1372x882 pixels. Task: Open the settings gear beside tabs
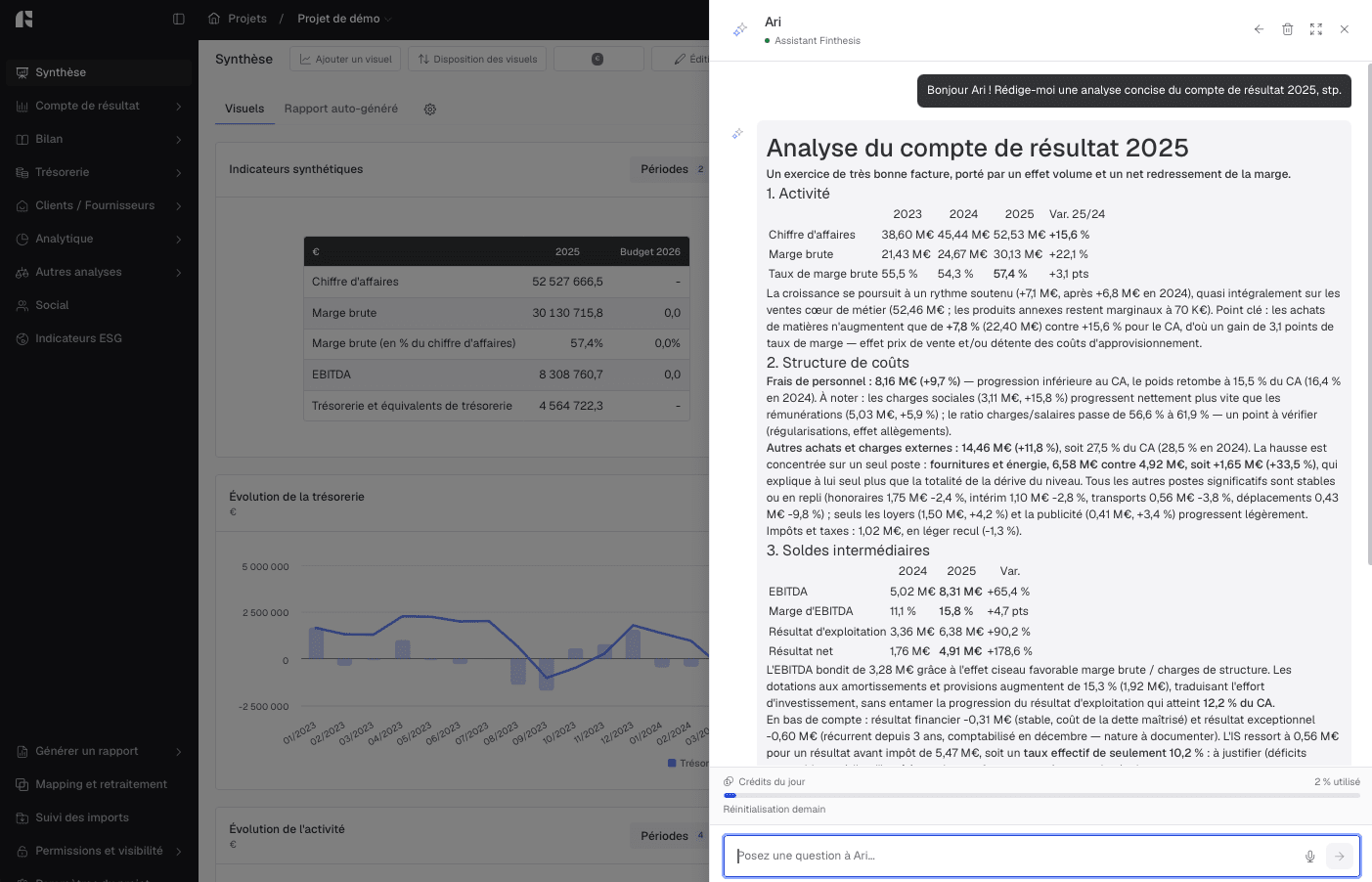(430, 110)
